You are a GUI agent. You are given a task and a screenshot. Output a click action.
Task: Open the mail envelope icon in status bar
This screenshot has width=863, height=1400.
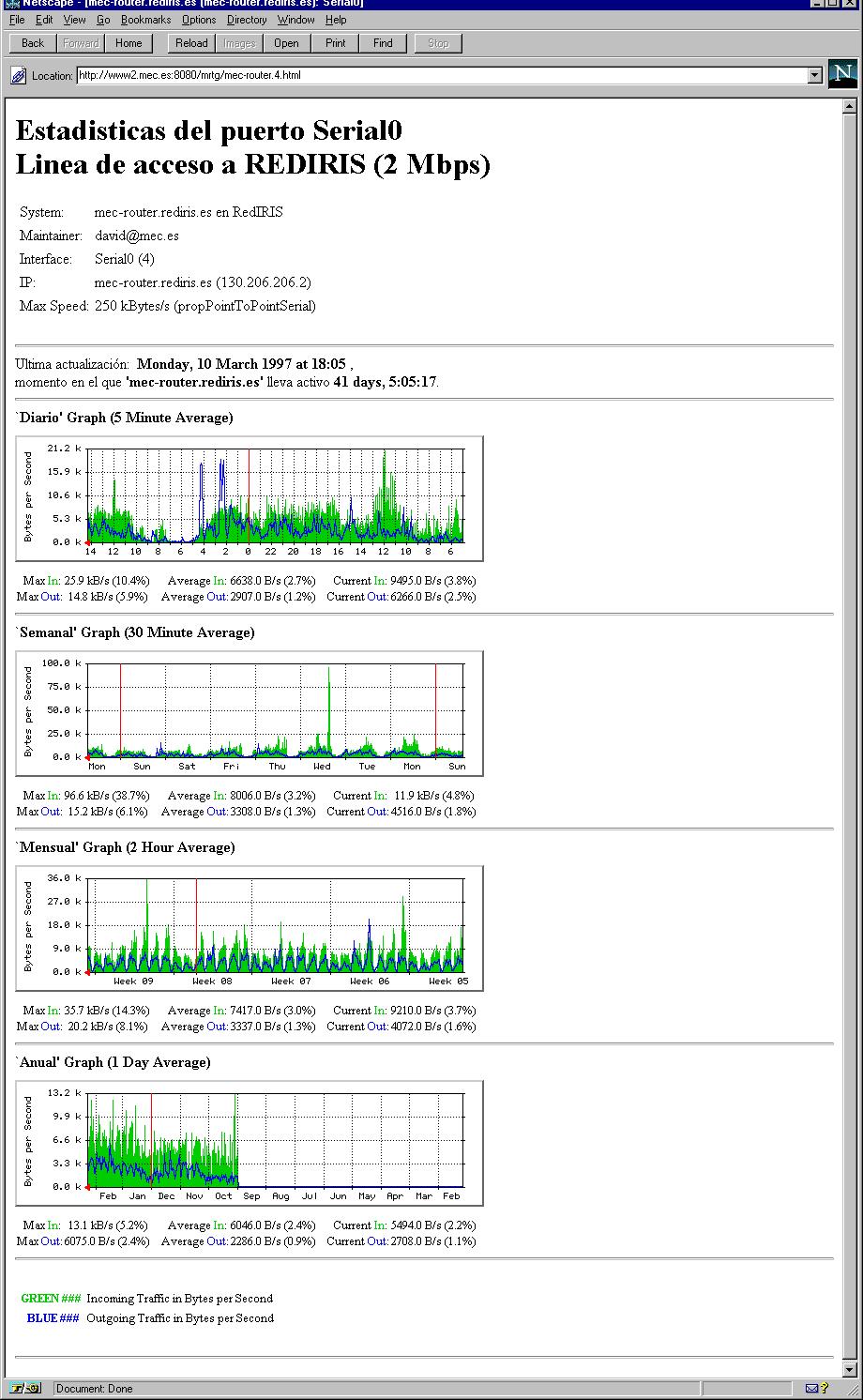(813, 1388)
